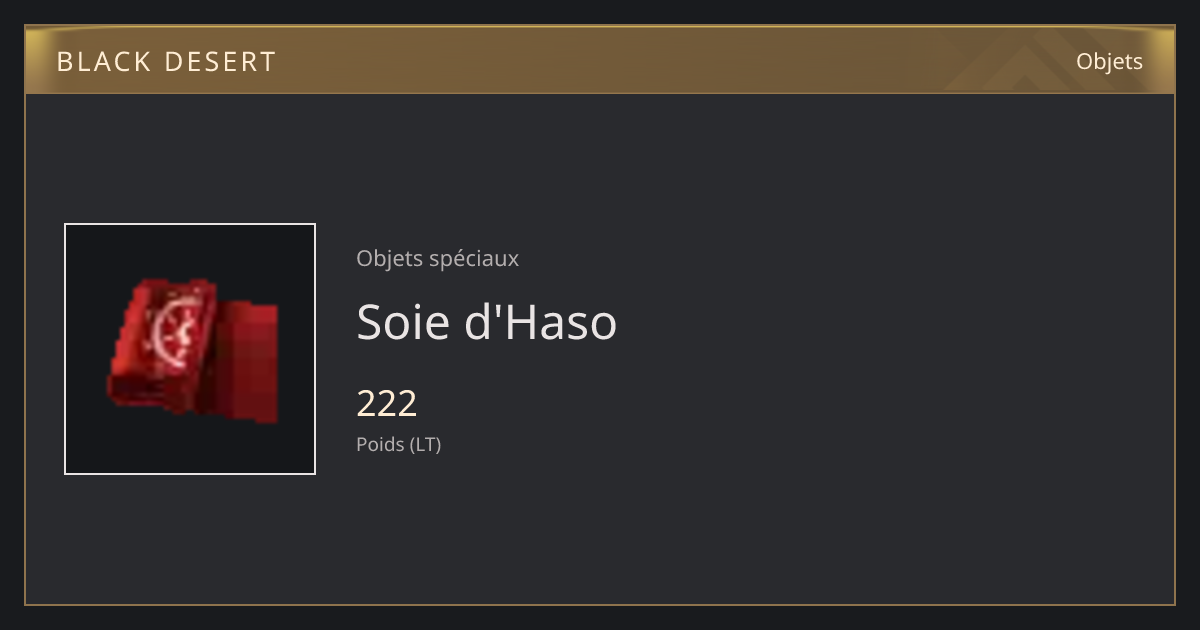This screenshot has width=1200, height=630.
Task: Click the BLACK DESERT title text
Action: [166, 62]
